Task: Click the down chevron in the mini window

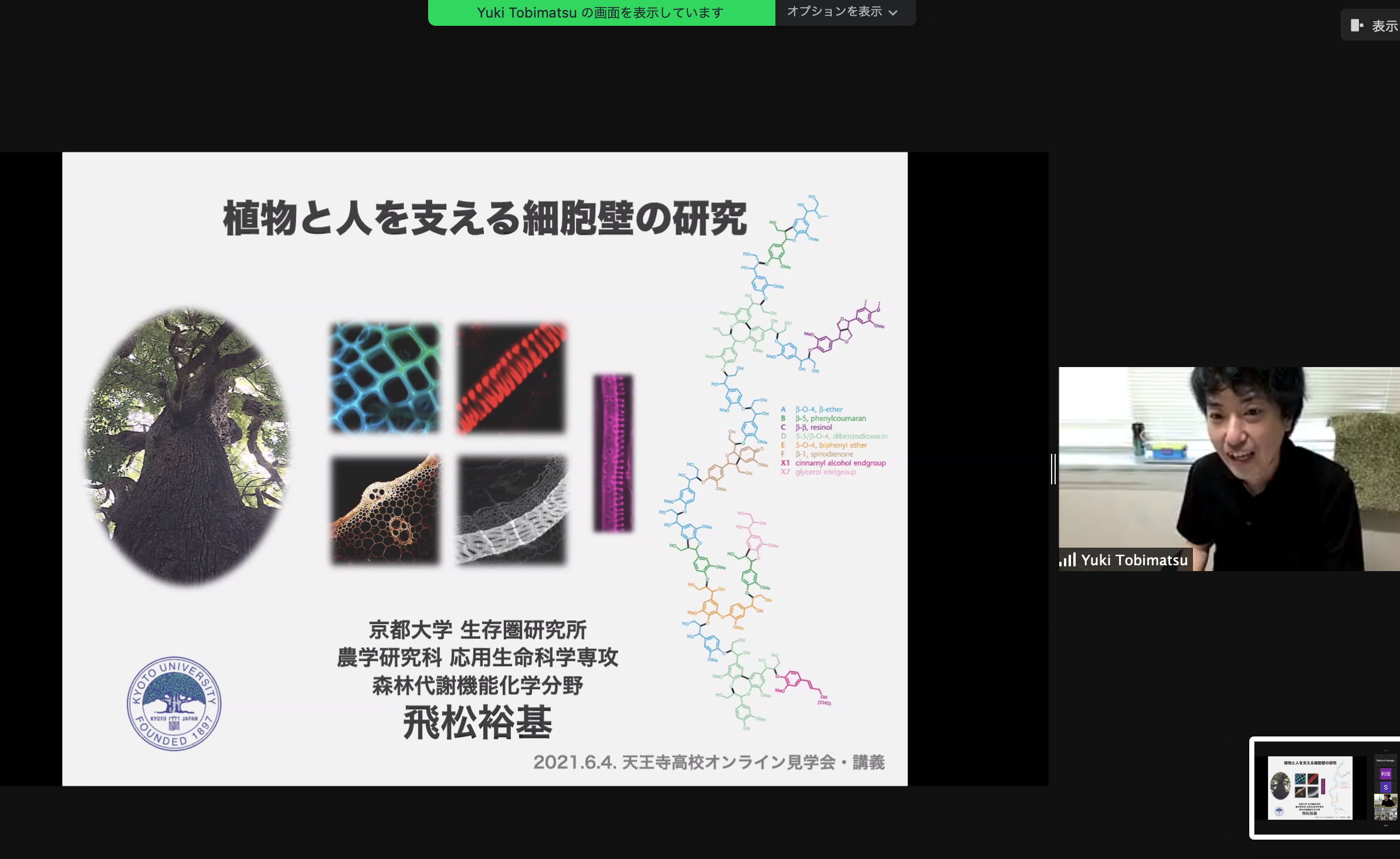Action: click(x=1386, y=826)
